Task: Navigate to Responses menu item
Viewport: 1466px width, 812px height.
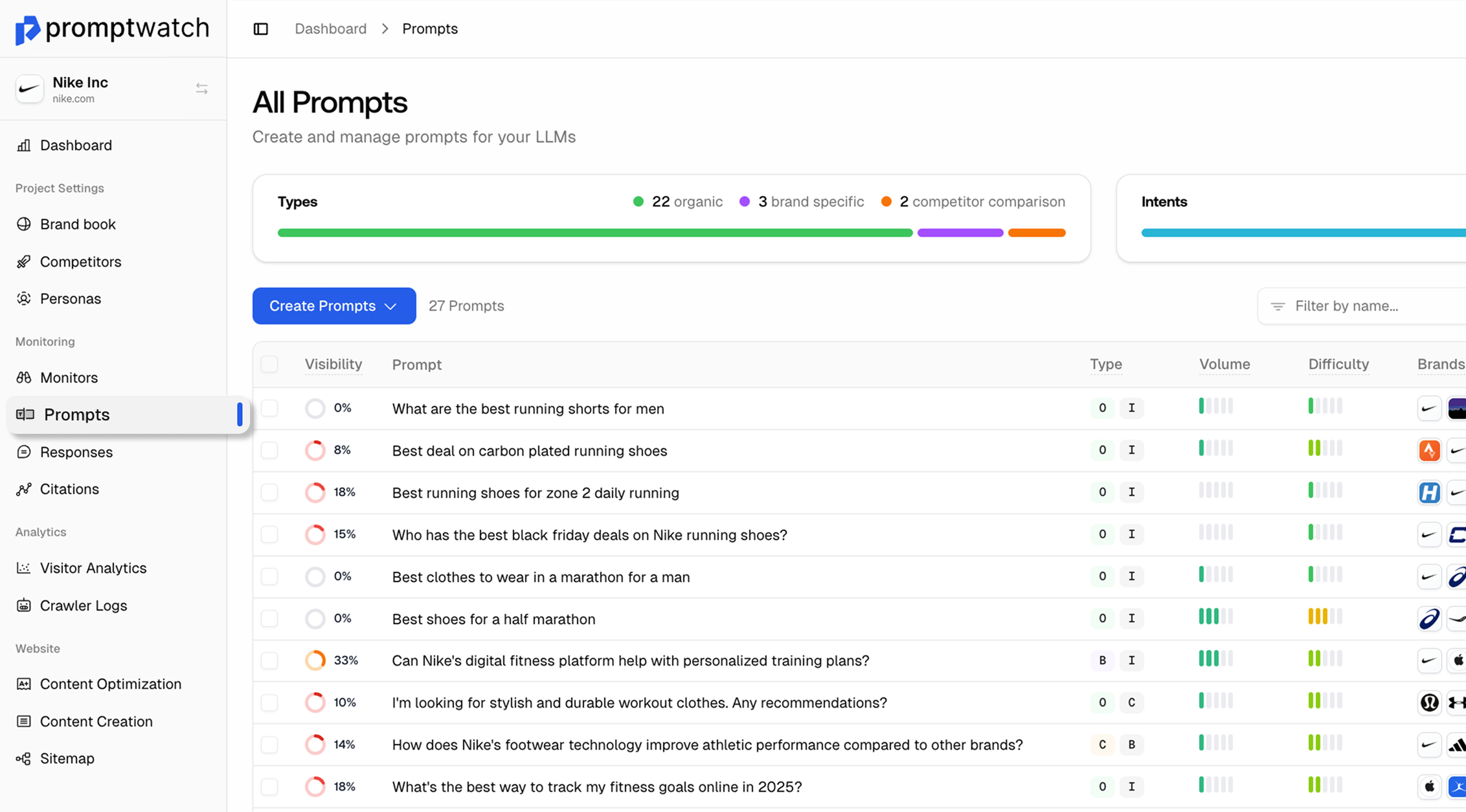Action: coord(76,452)
